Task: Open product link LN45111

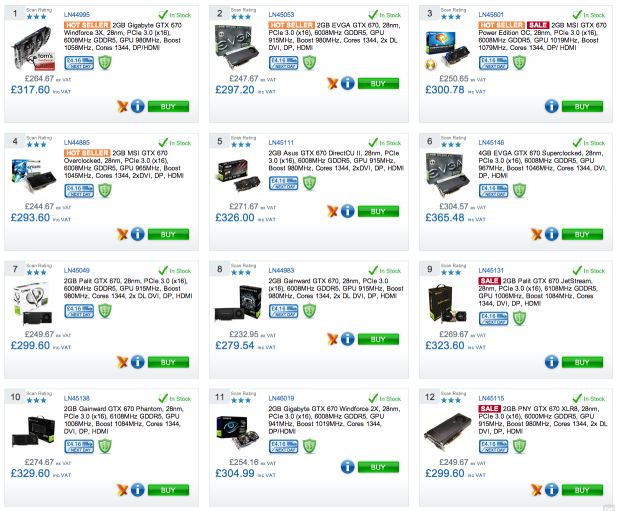Action: click(281, 142)
